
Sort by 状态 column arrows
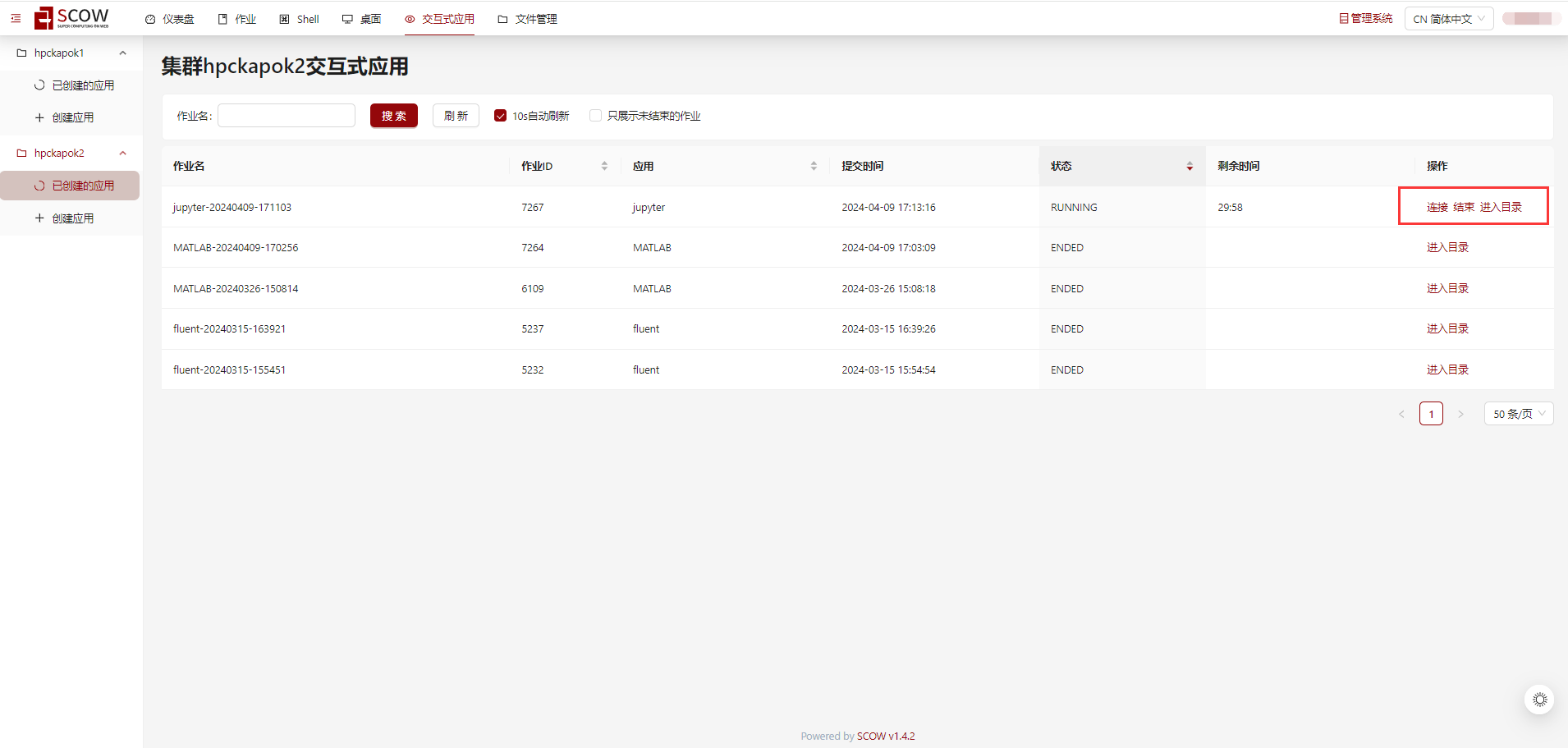pyautogui.click(x=1190, y=166)
